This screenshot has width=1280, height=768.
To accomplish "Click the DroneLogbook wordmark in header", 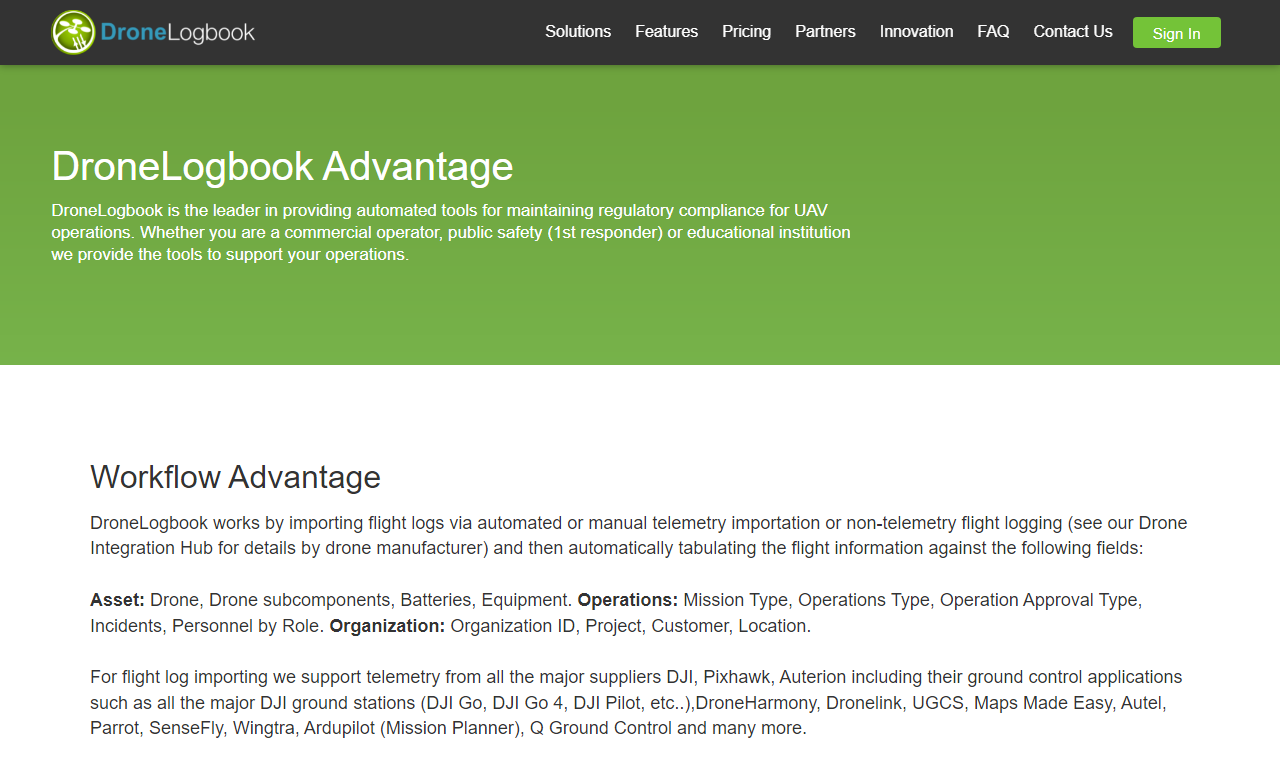I will [x=178, y=33].
